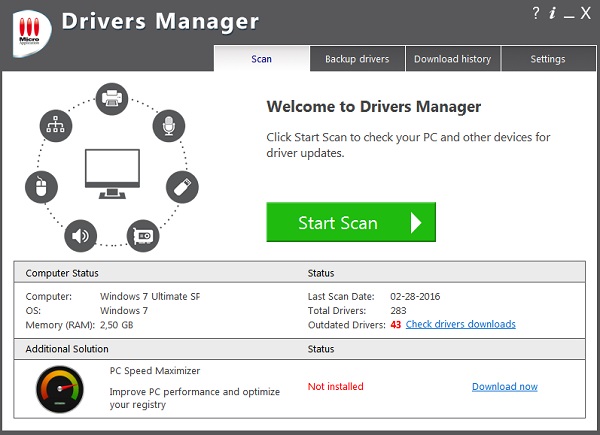This screenshot has width=600, height=435.
Task: Click the Drivers Manager title text
Action: [160, 21]
